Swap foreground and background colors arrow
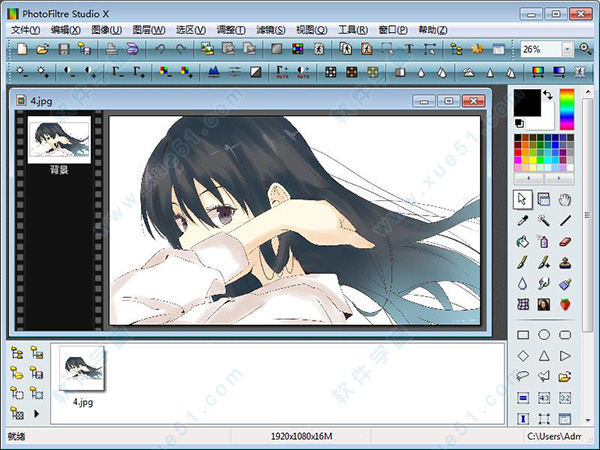 coord(548,95)
